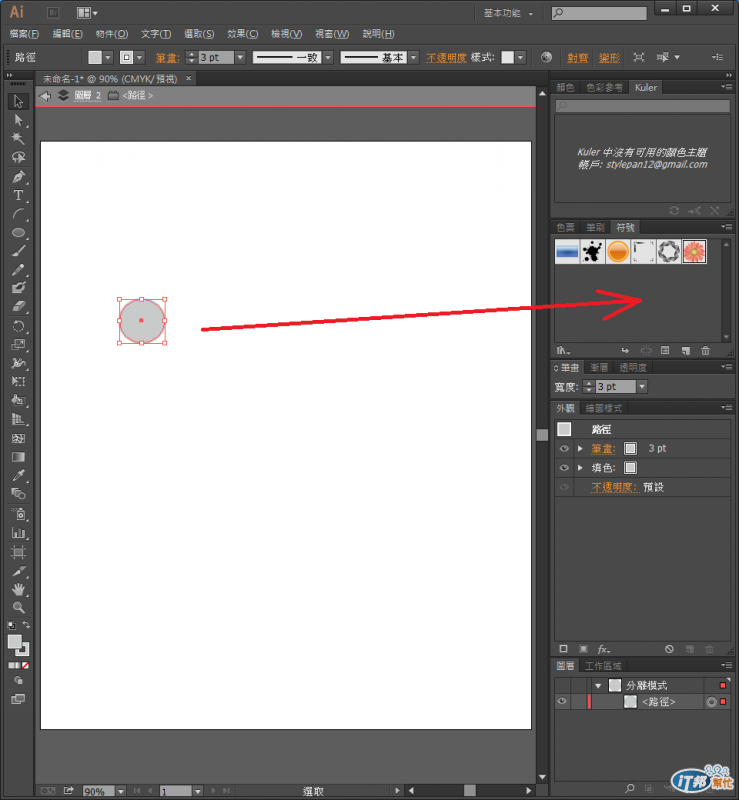Select the red flower symbol thumbnail

click(x=694, y=252)
